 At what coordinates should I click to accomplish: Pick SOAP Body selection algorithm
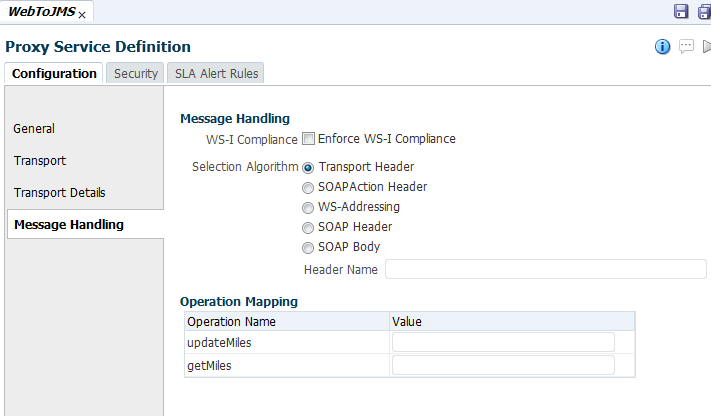pos(308,247)
